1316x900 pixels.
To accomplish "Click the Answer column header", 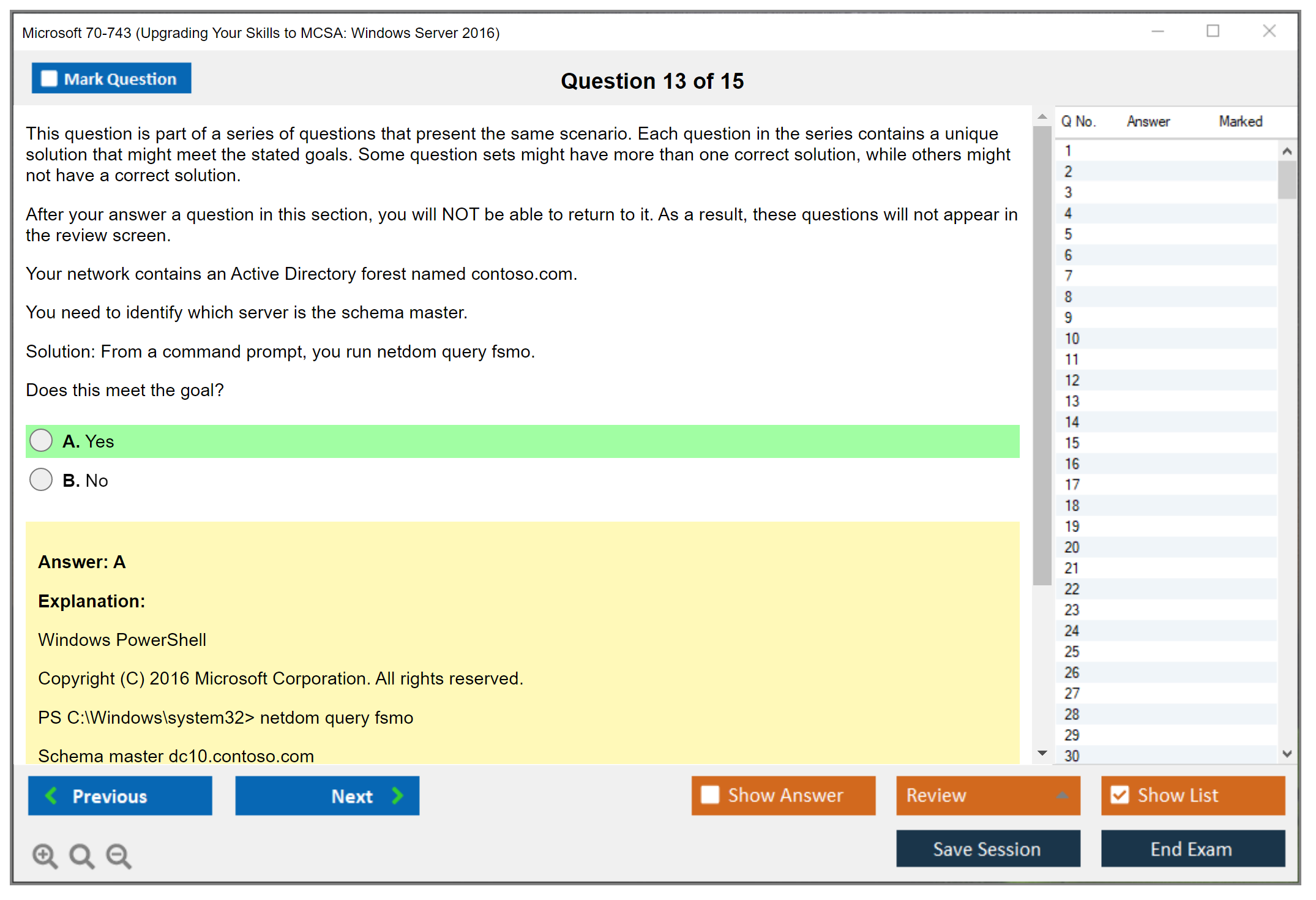I will tap(1148, 121).
